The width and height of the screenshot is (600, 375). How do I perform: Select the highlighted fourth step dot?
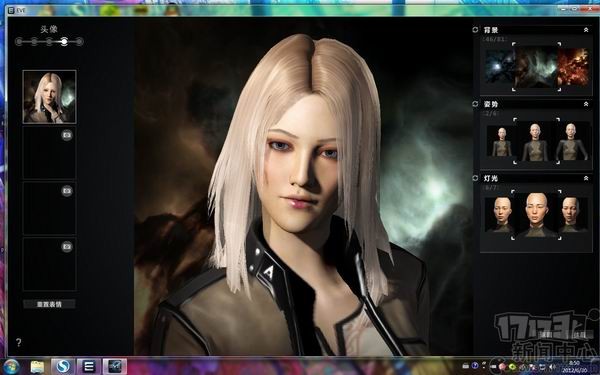tap(64, 41)
